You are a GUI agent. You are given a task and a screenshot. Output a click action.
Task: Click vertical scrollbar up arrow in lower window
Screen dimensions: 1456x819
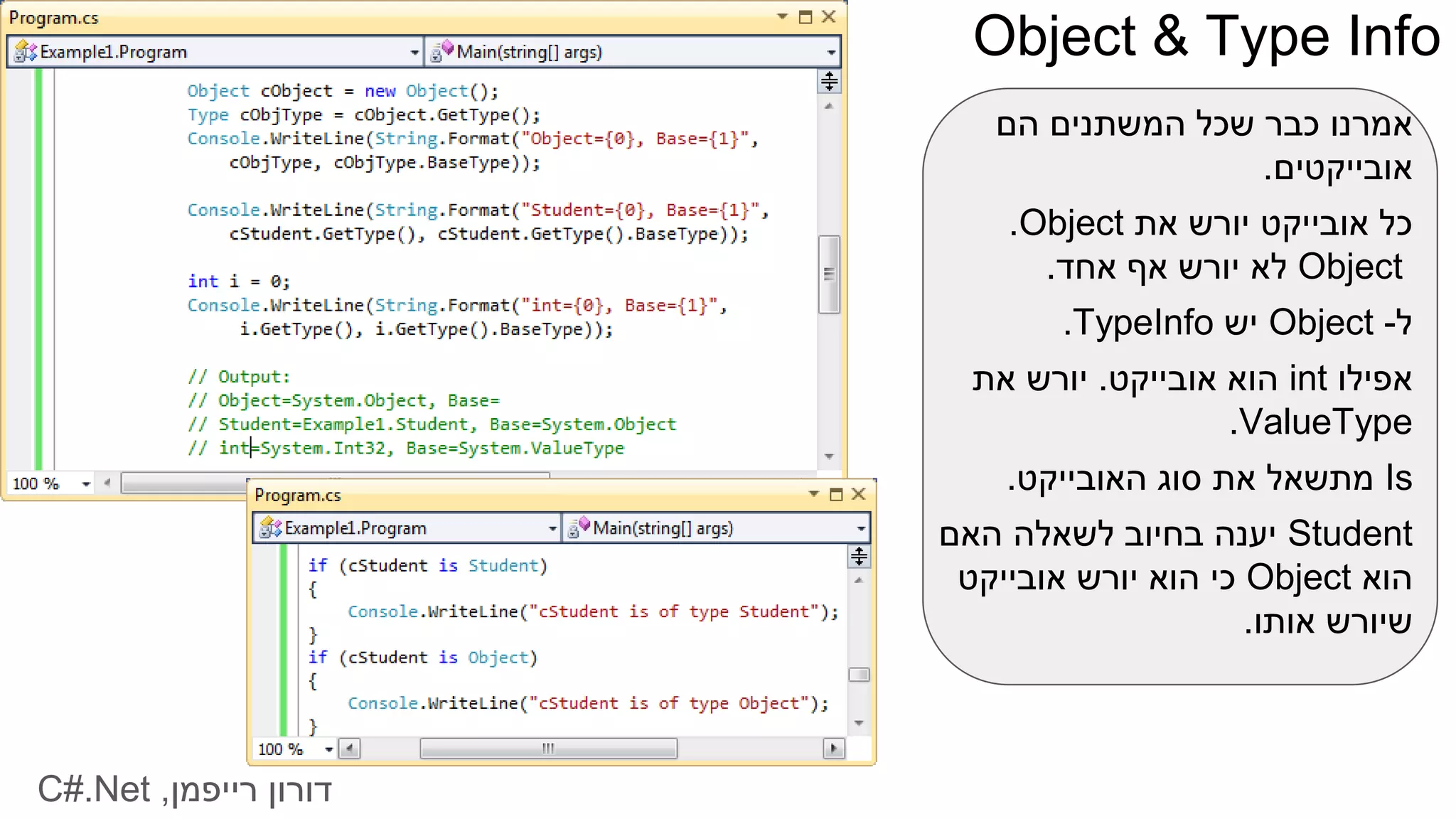[859, 581]
